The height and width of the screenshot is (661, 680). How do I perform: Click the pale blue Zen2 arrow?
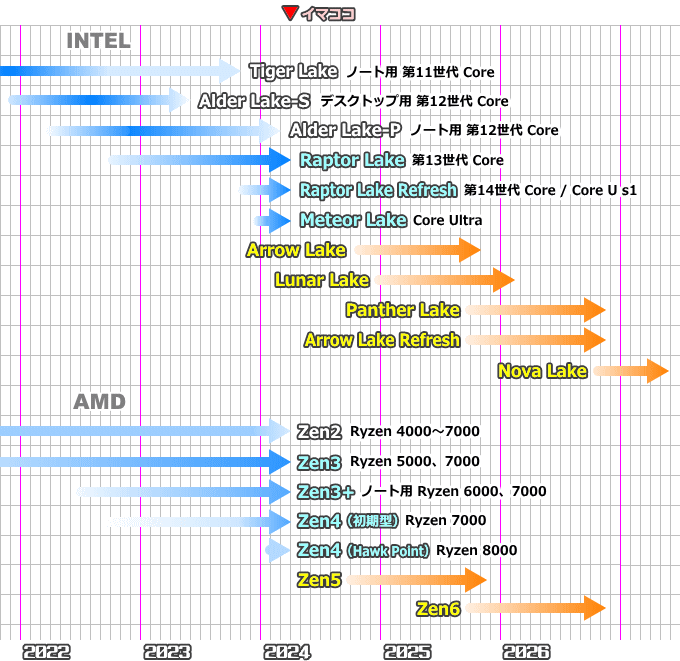click(x=145, y=431)
